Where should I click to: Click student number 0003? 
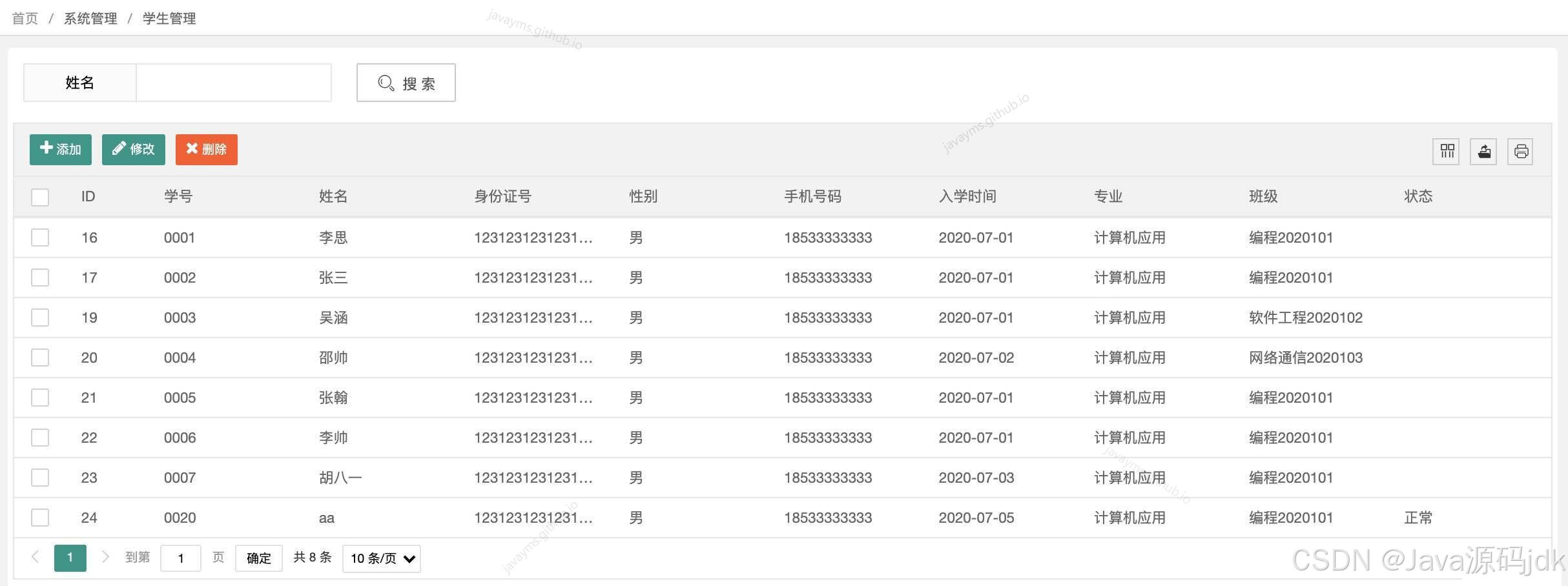coord(180,318)
